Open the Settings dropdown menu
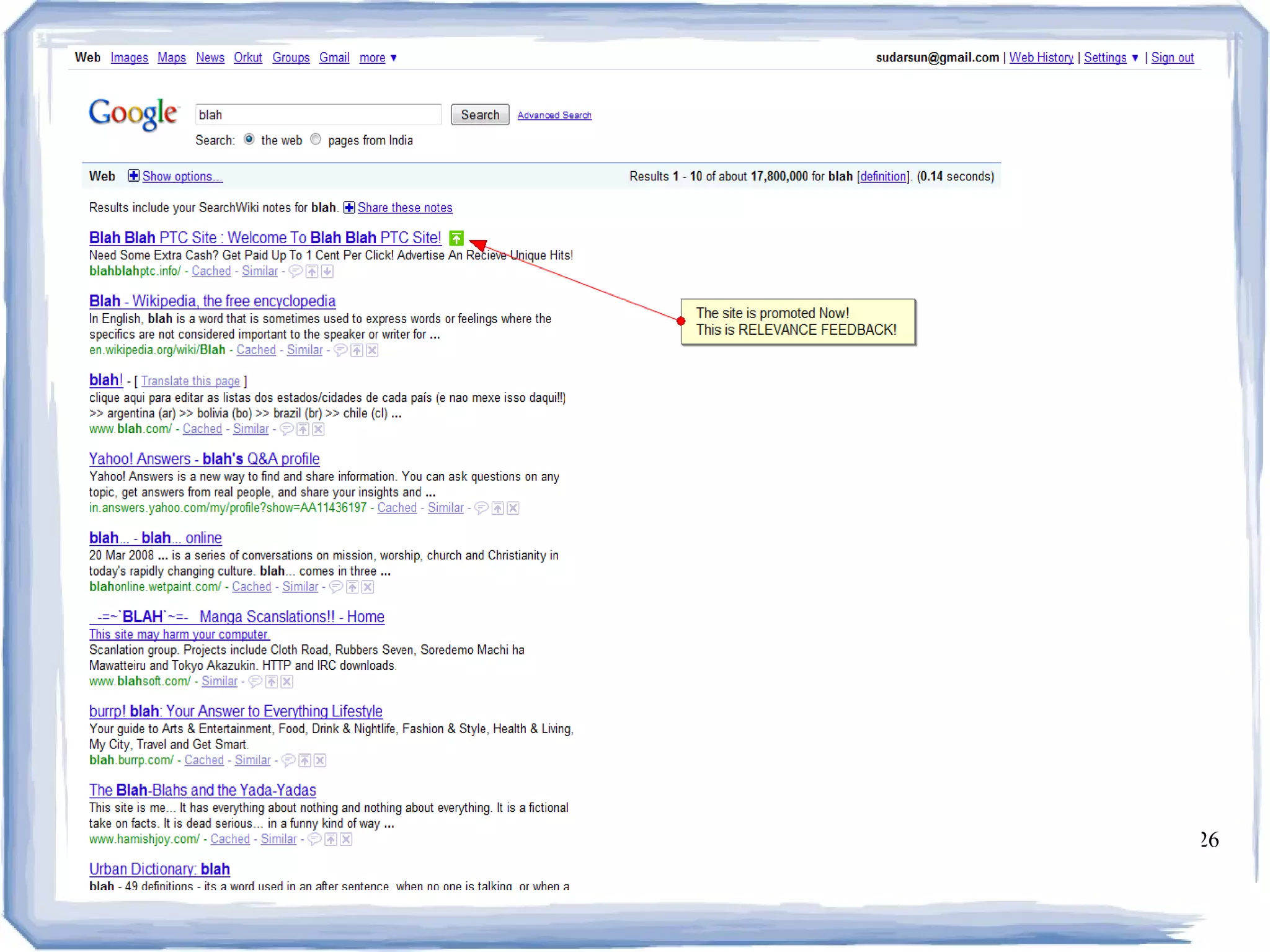This screenshot has width=1270, height=952. click(1111, 58)
